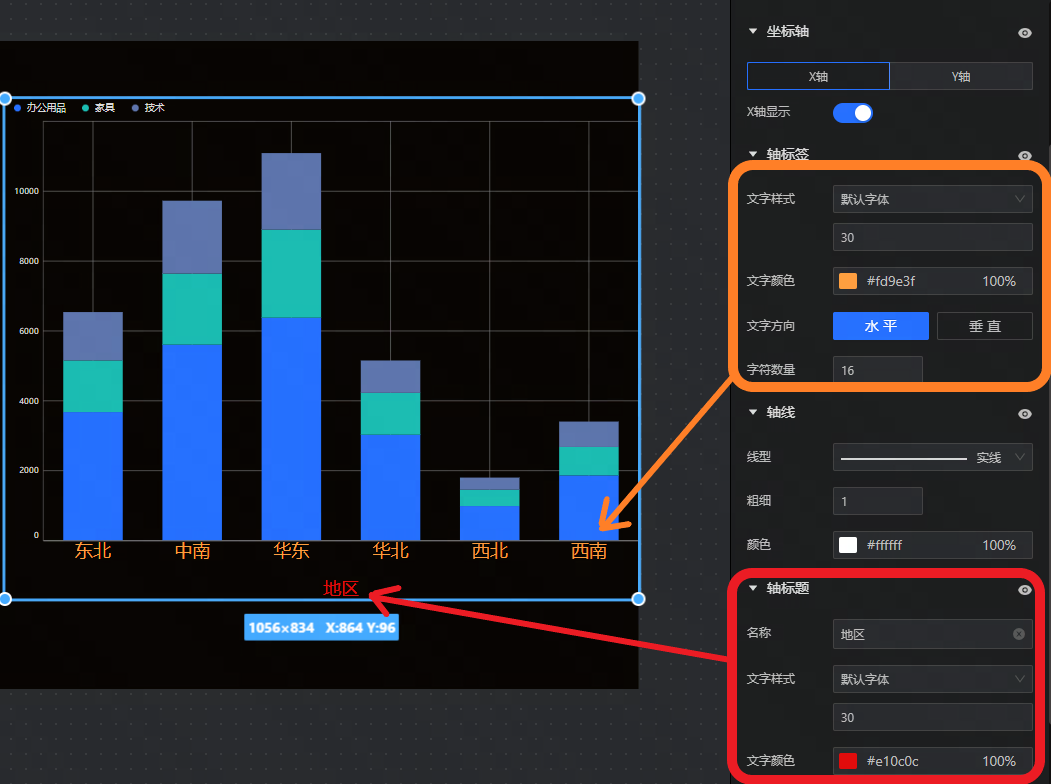Clear the 名称 field with the X icon
Viewport: 1051px width, 784px height.
point(1018,634)
